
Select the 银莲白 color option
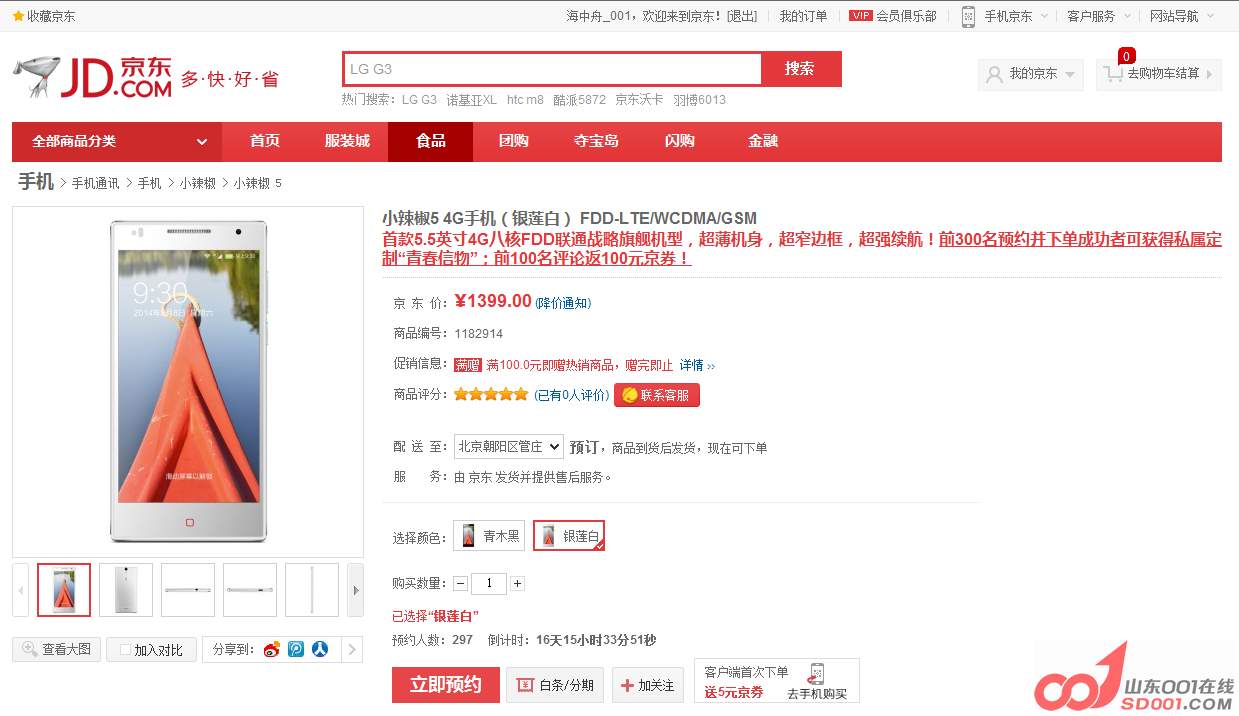569,536
